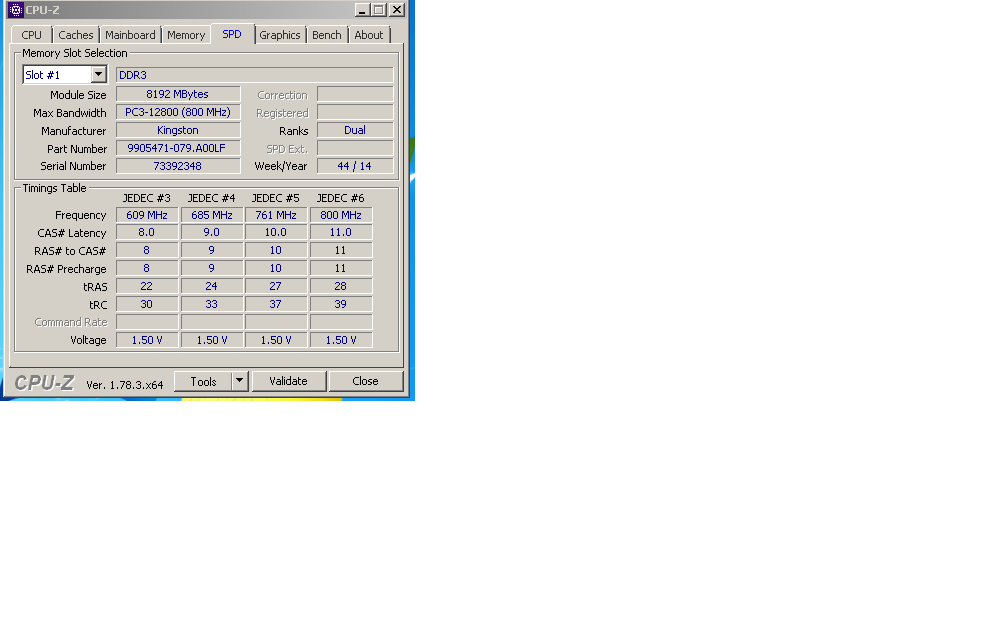Screen dimensions: 1008x630
Task: Click the 800 MHz JEDEC #6 frequency cell
Action: (341, 215)
